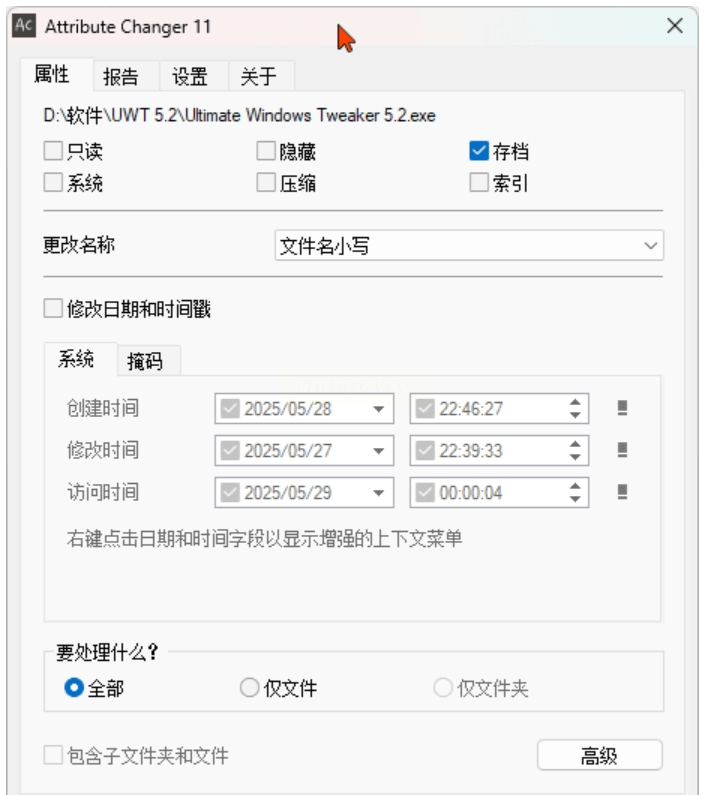The height and width of the screenshot is (795, 714).
Task: Click the menu icon beside 访问时间 row
Action: coord(622,492)
